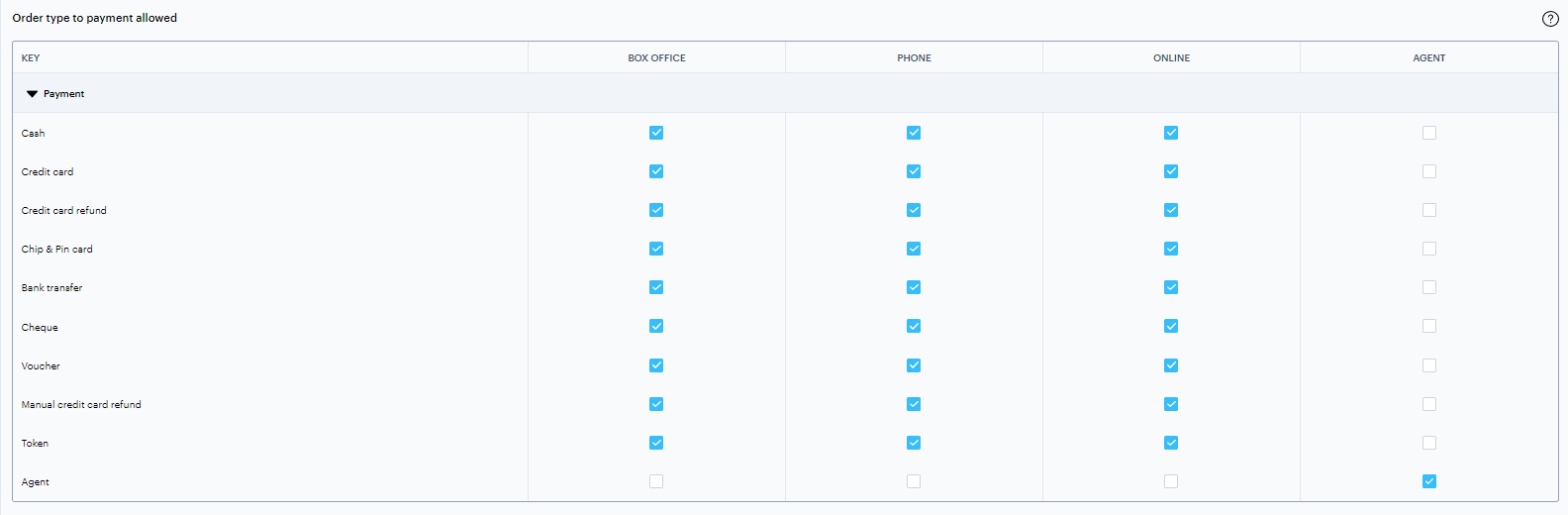Select the Bank transfer row label
1568x515 pixels.
tap(52, 288)
